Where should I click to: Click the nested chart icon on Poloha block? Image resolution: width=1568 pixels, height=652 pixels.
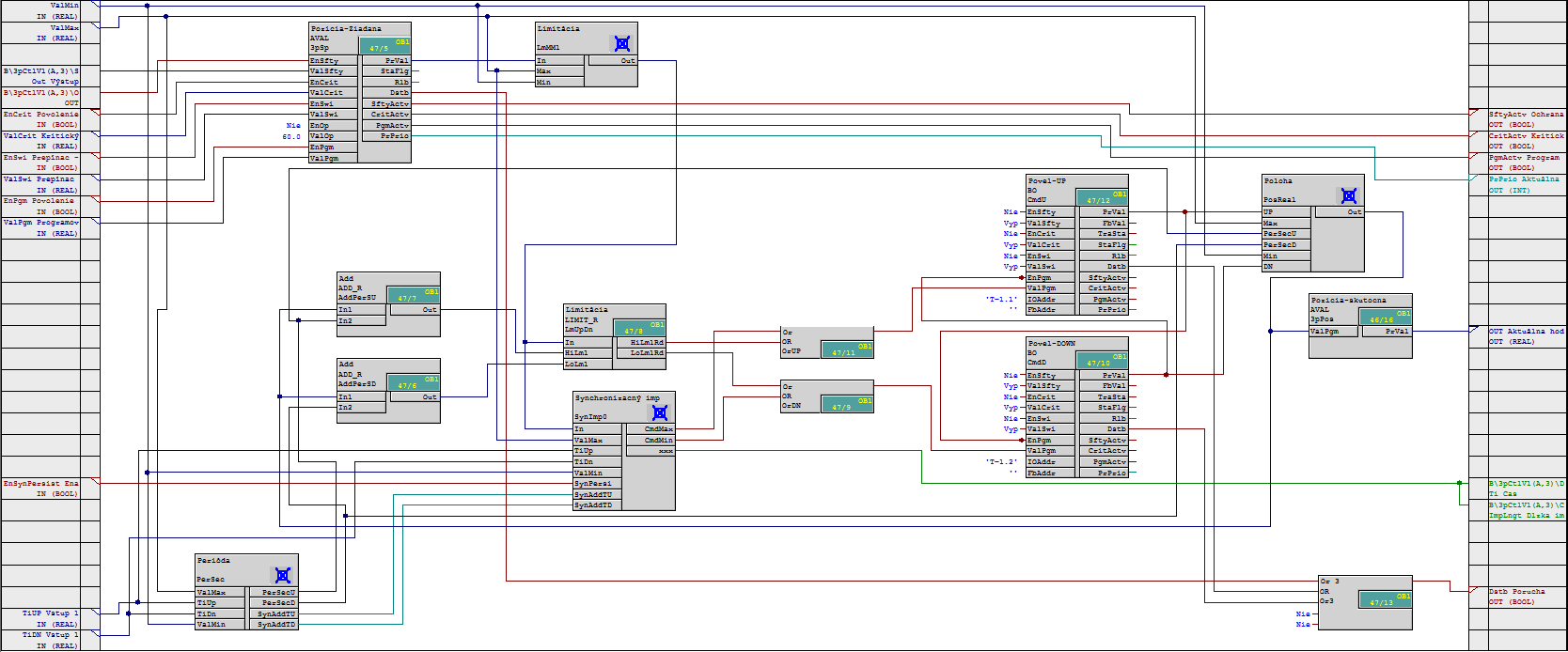click(x=1349, y=195)
